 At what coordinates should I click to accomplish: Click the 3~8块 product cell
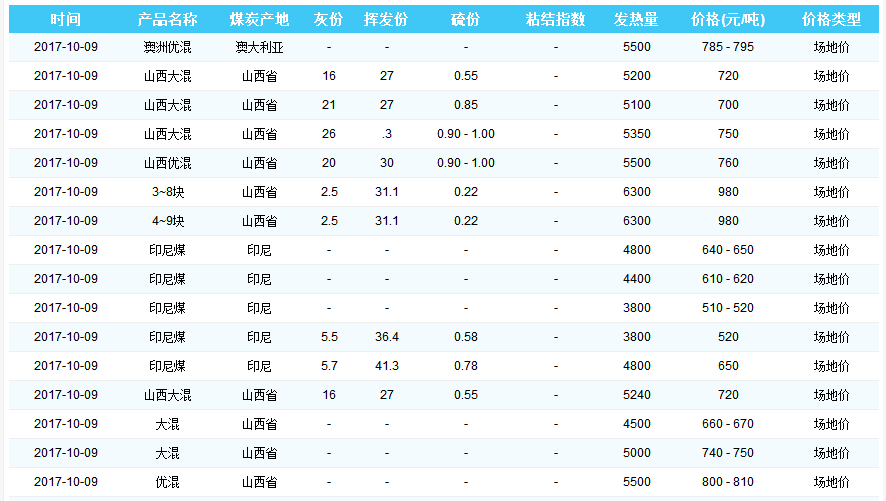(x=167, y=192)
